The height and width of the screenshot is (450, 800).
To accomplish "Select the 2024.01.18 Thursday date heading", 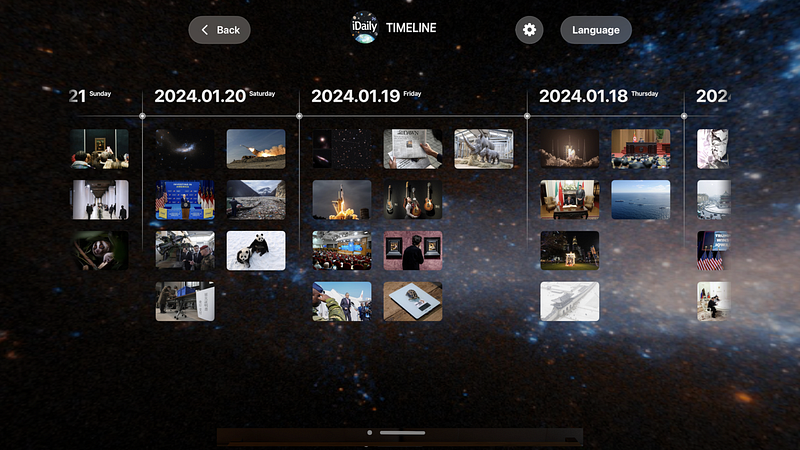I will (x=598, y=95).
